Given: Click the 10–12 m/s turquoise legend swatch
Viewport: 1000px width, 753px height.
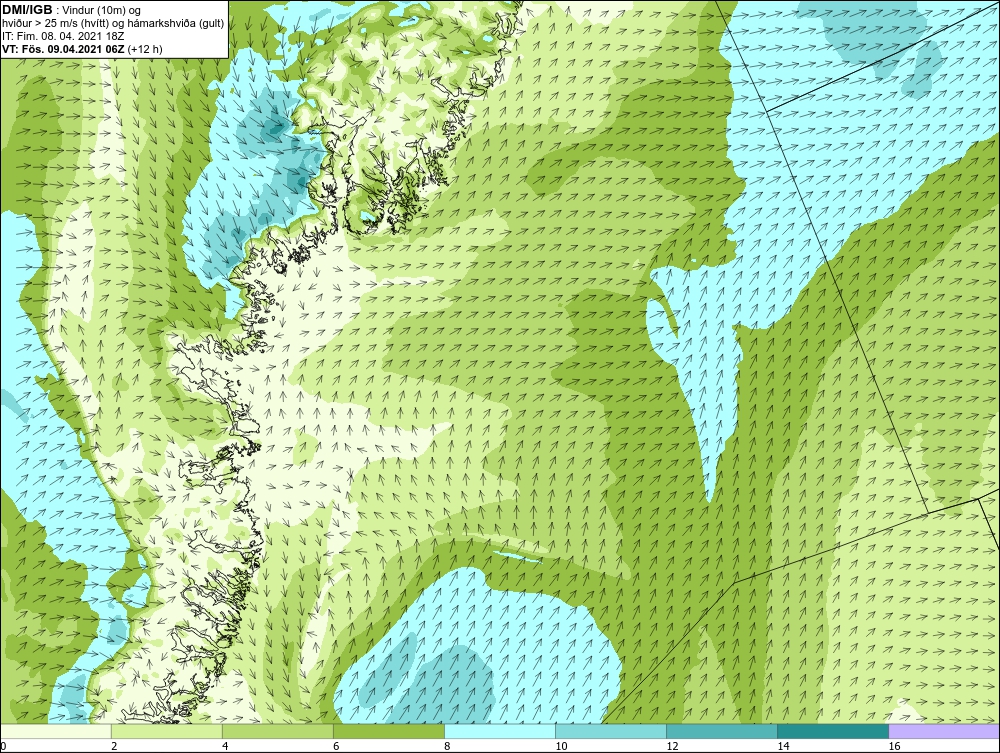Looking at the screenshot, I should pyautogui.click(x=611, y=731).
